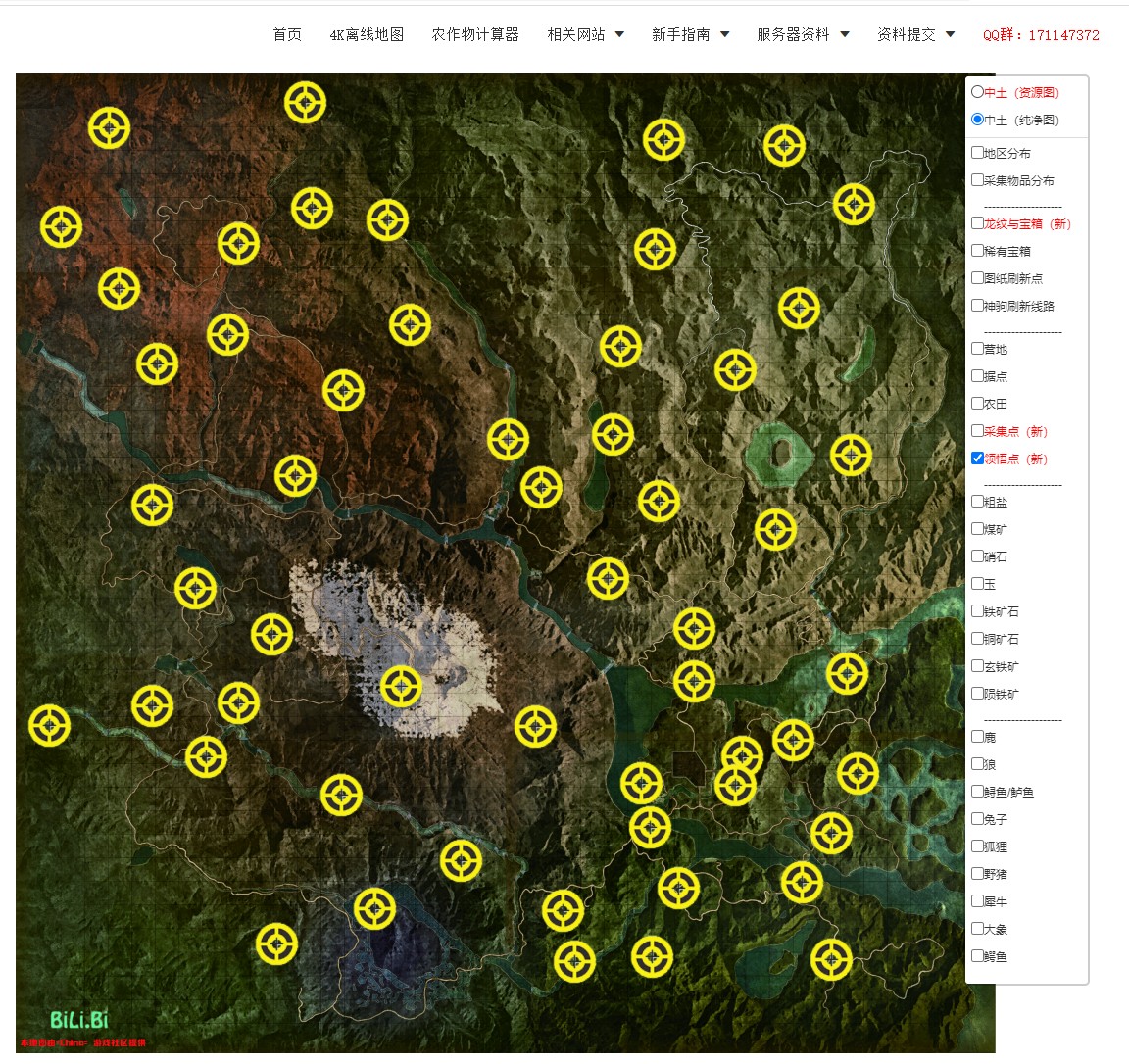
Task: Expand the 服务器资料 dropdown
Action: pos(802,34)
